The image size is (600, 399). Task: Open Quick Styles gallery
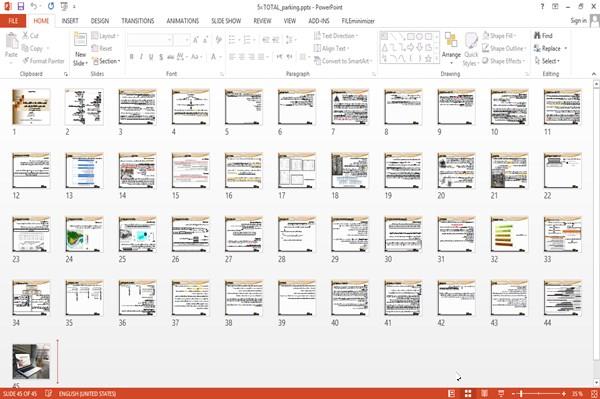[x=471, y=49]
